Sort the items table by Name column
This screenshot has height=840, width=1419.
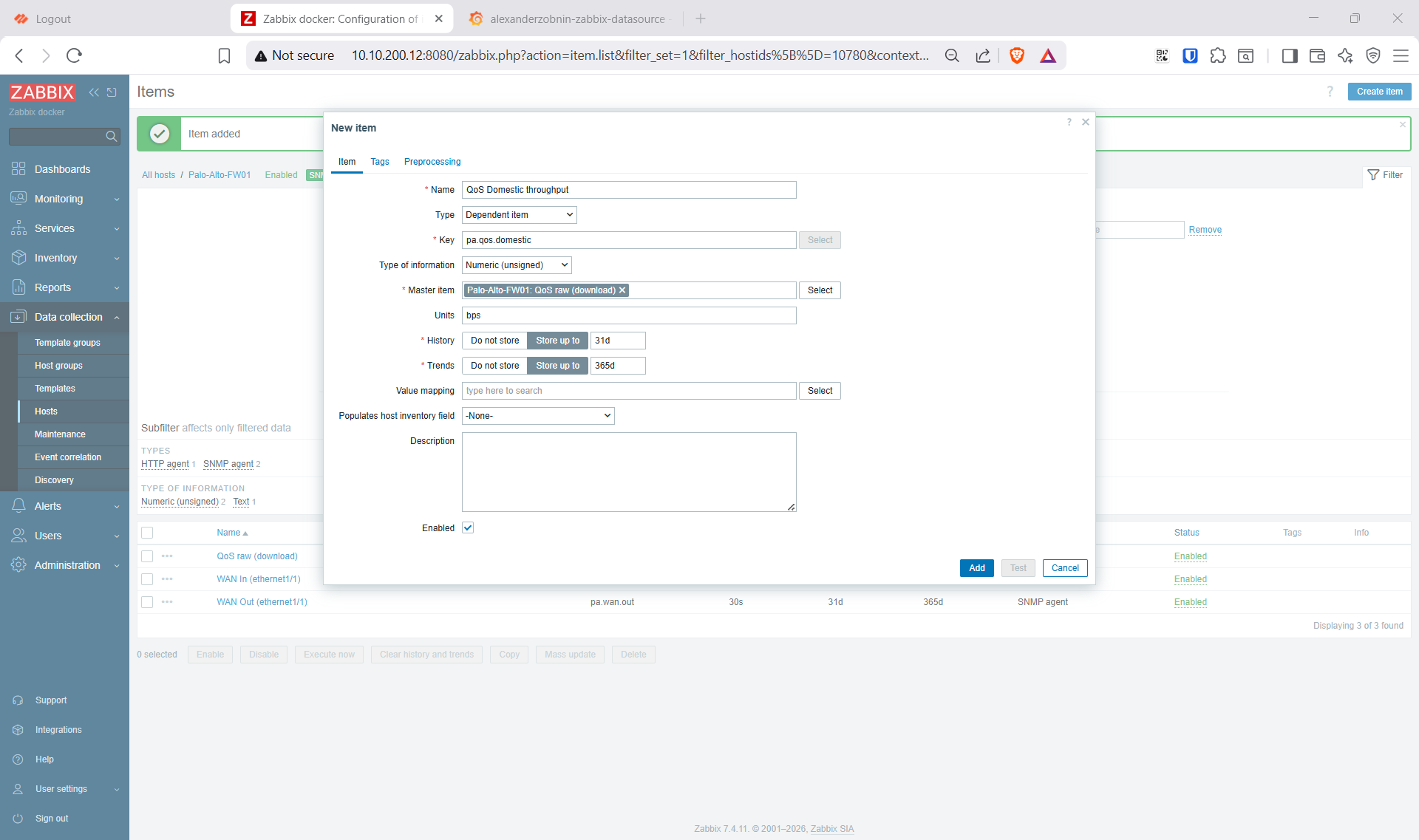[x=232, y=533]
